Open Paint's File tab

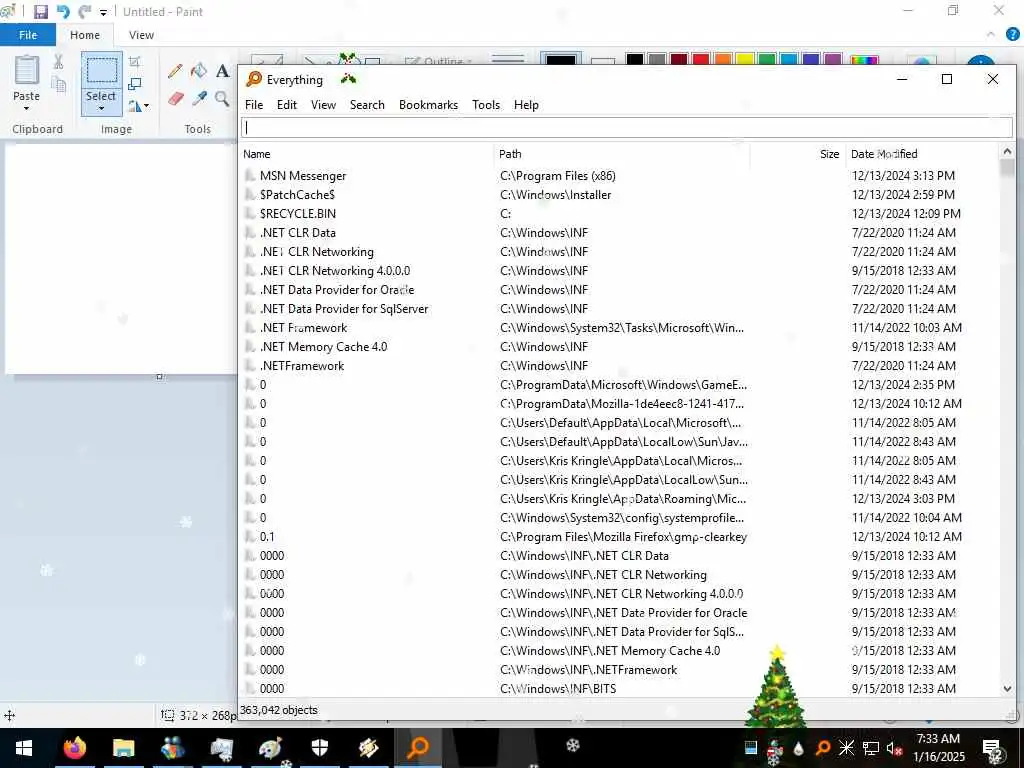[x=27, y=35]
